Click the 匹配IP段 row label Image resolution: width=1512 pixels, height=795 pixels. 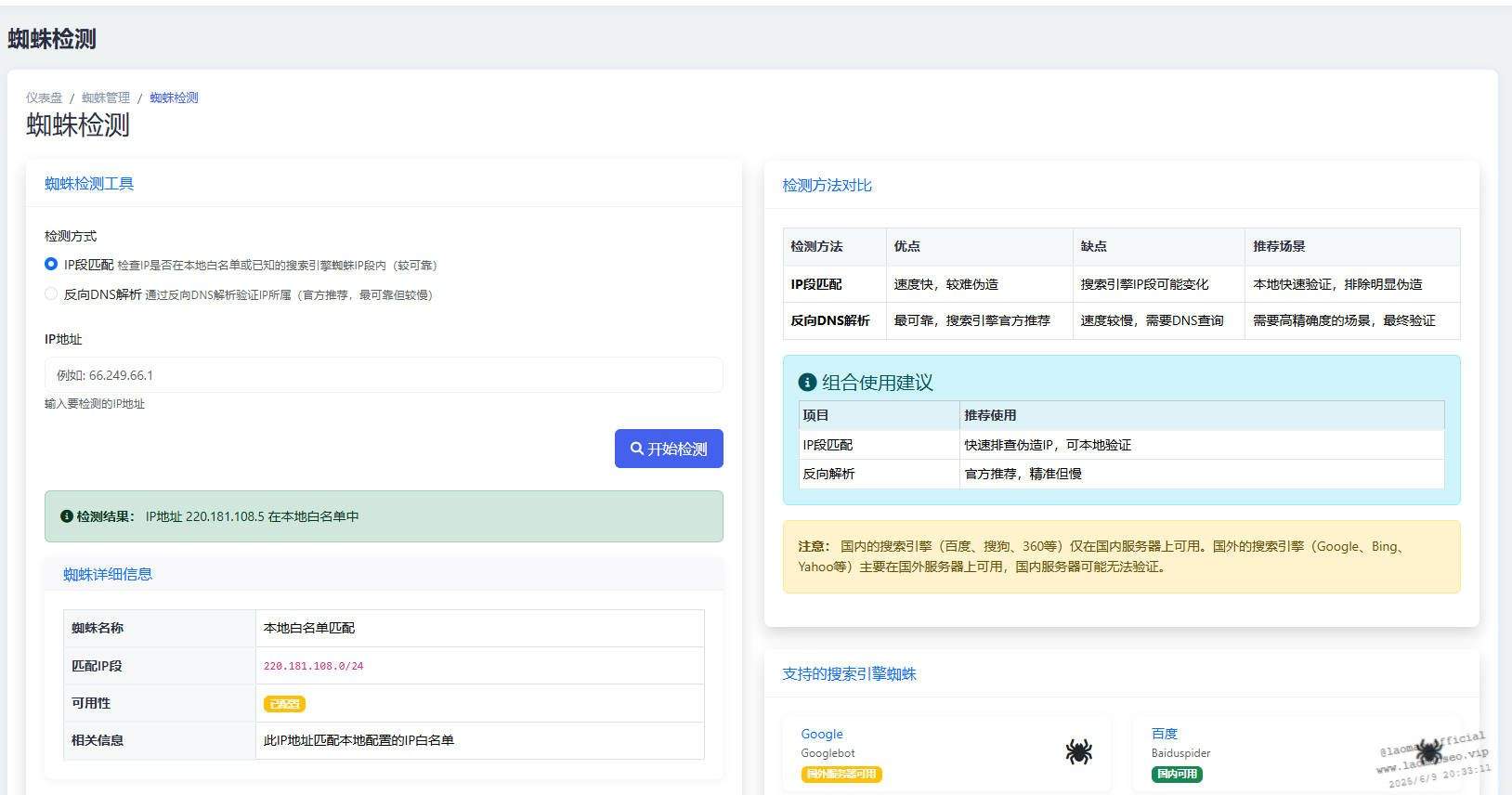click(160, 666)
